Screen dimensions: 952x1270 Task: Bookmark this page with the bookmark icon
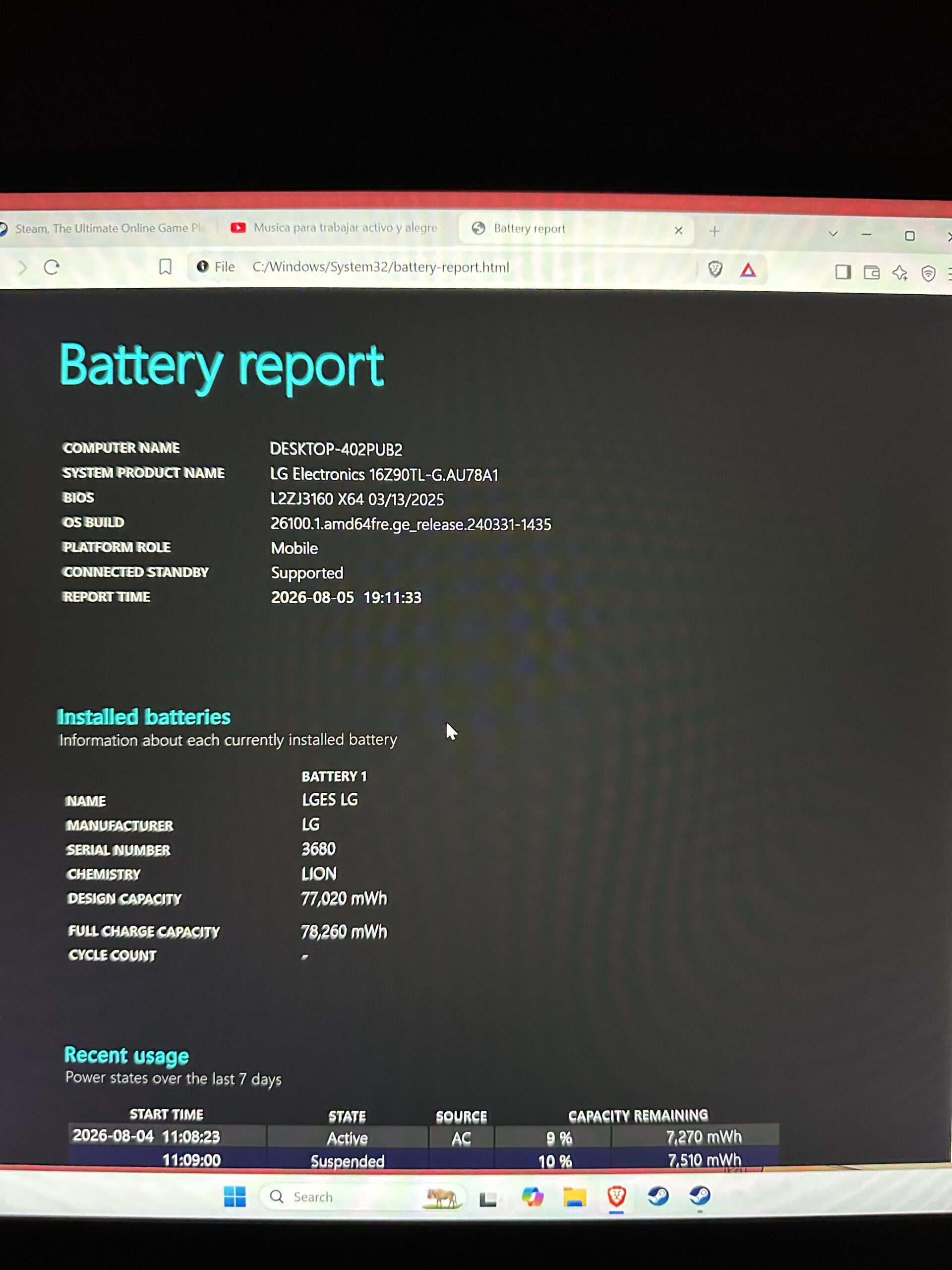(165, 266)
